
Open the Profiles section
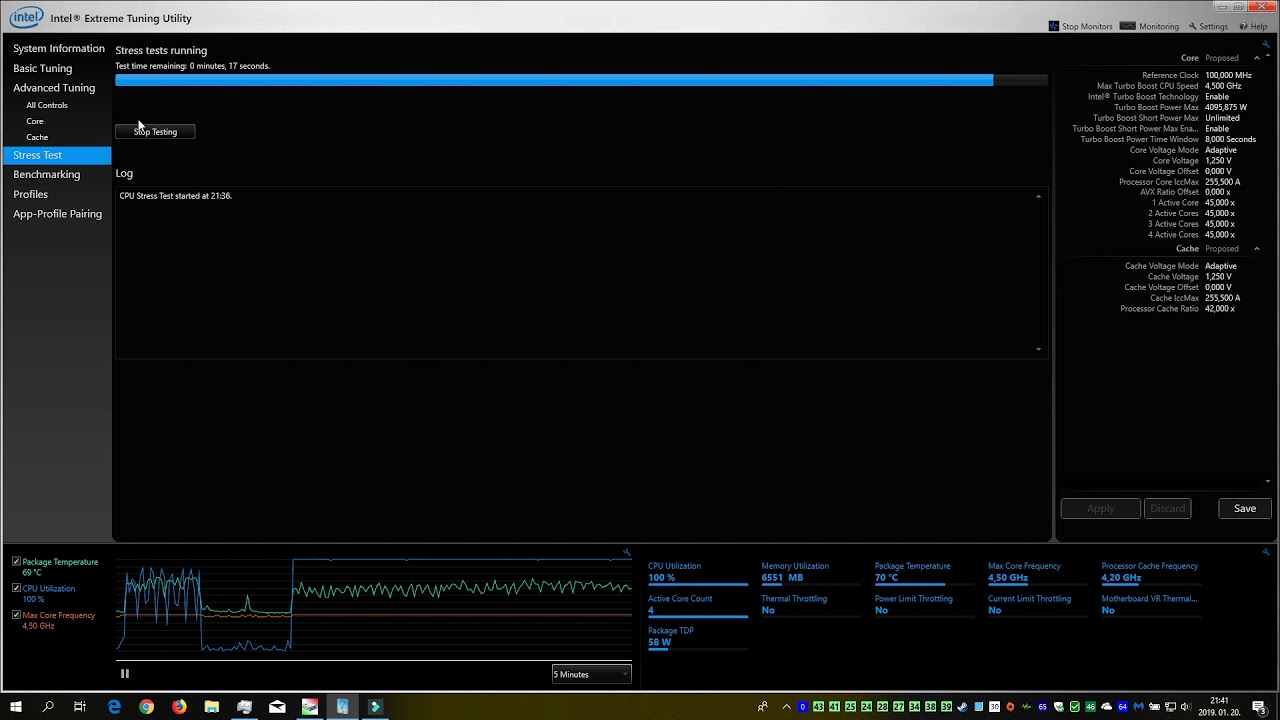[x=31, y=194]
